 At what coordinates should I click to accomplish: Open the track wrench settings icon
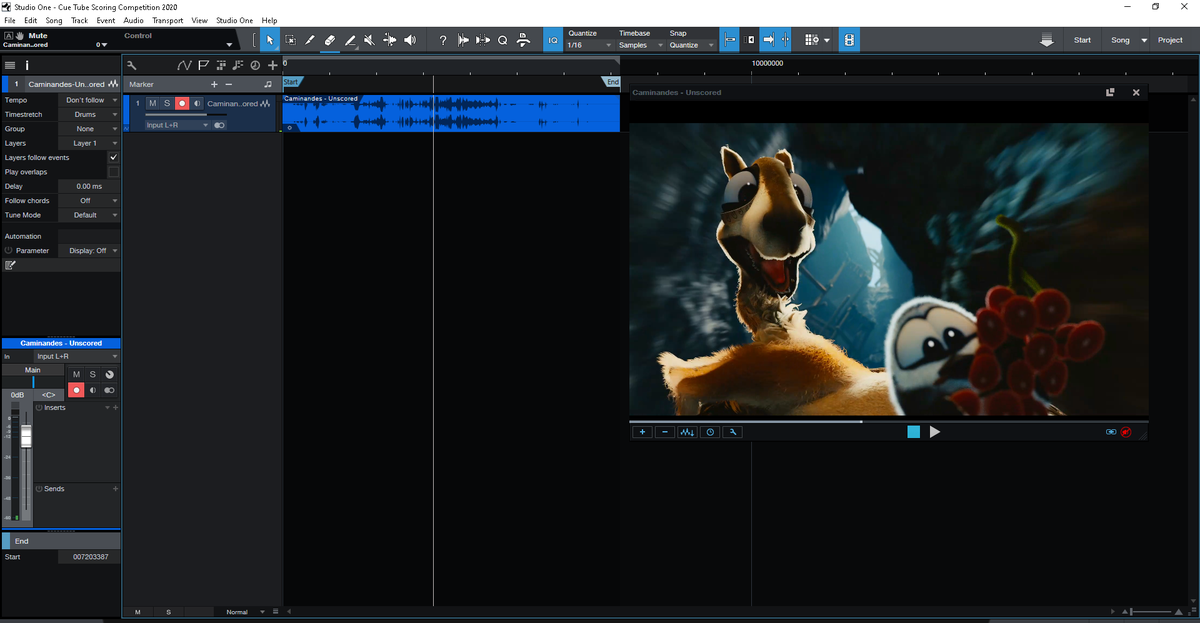point(131,65)
